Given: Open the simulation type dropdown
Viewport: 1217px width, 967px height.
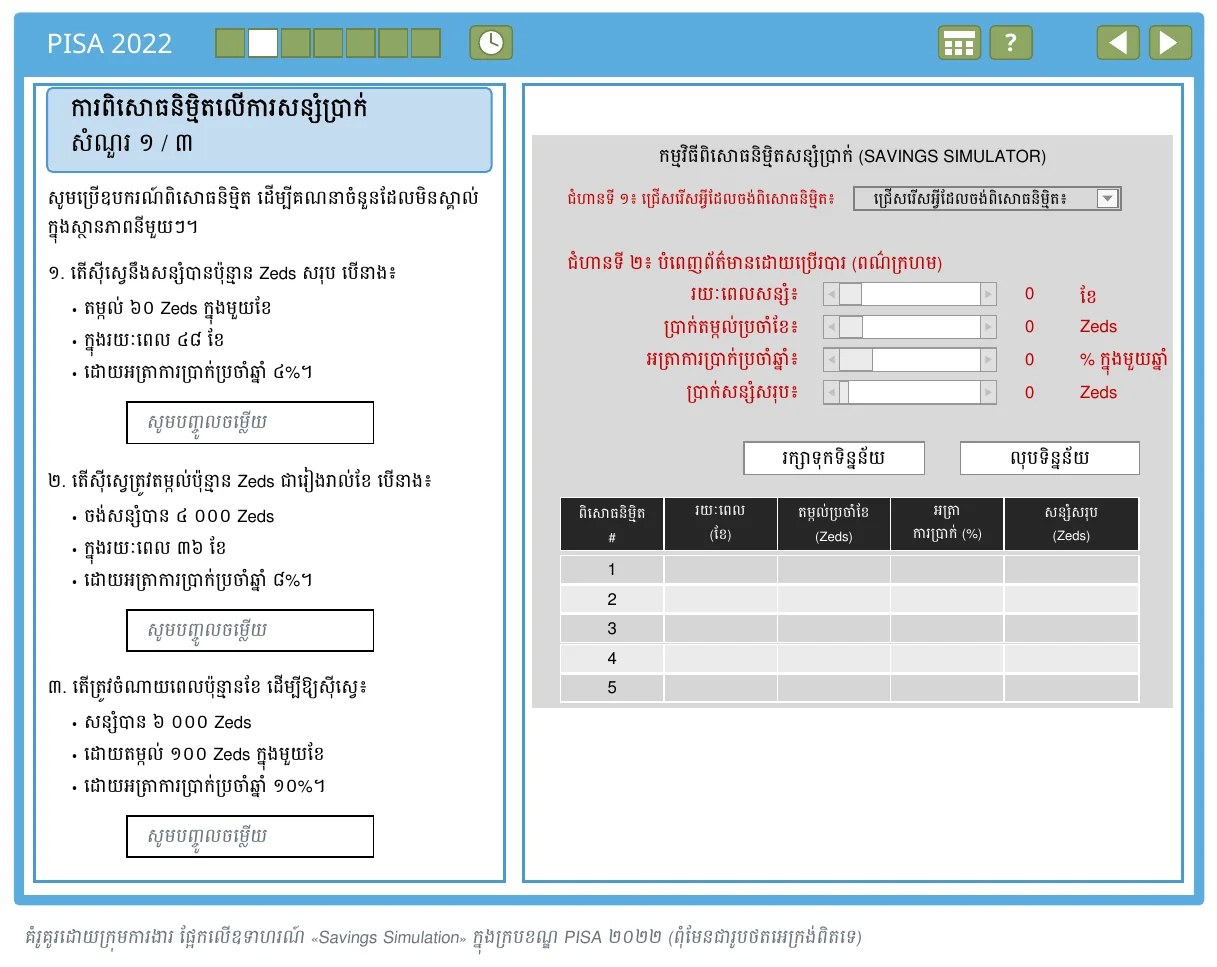Looking at the screenshot, I should [987, 198].
